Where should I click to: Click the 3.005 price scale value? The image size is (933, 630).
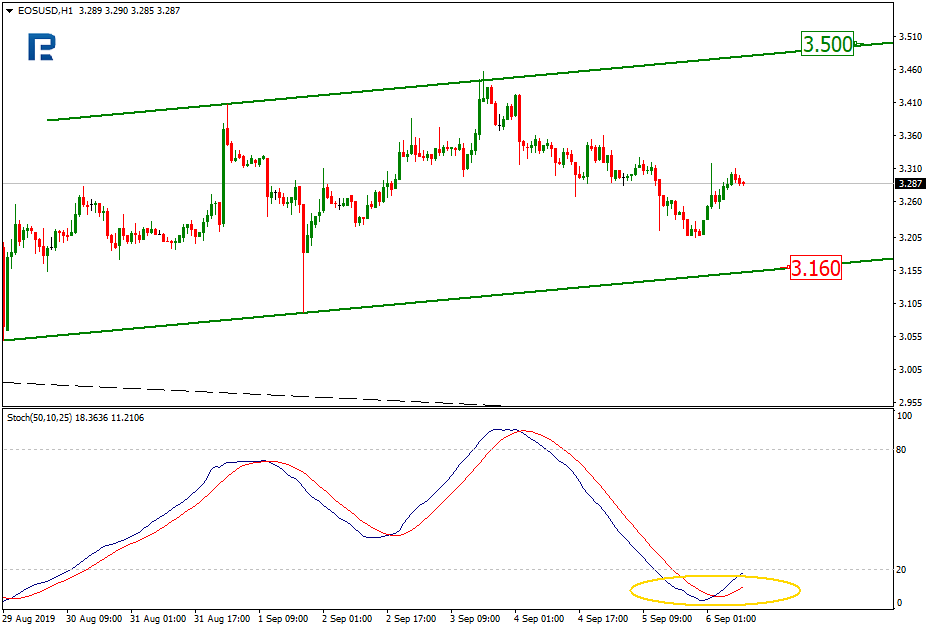coord(910,369)
